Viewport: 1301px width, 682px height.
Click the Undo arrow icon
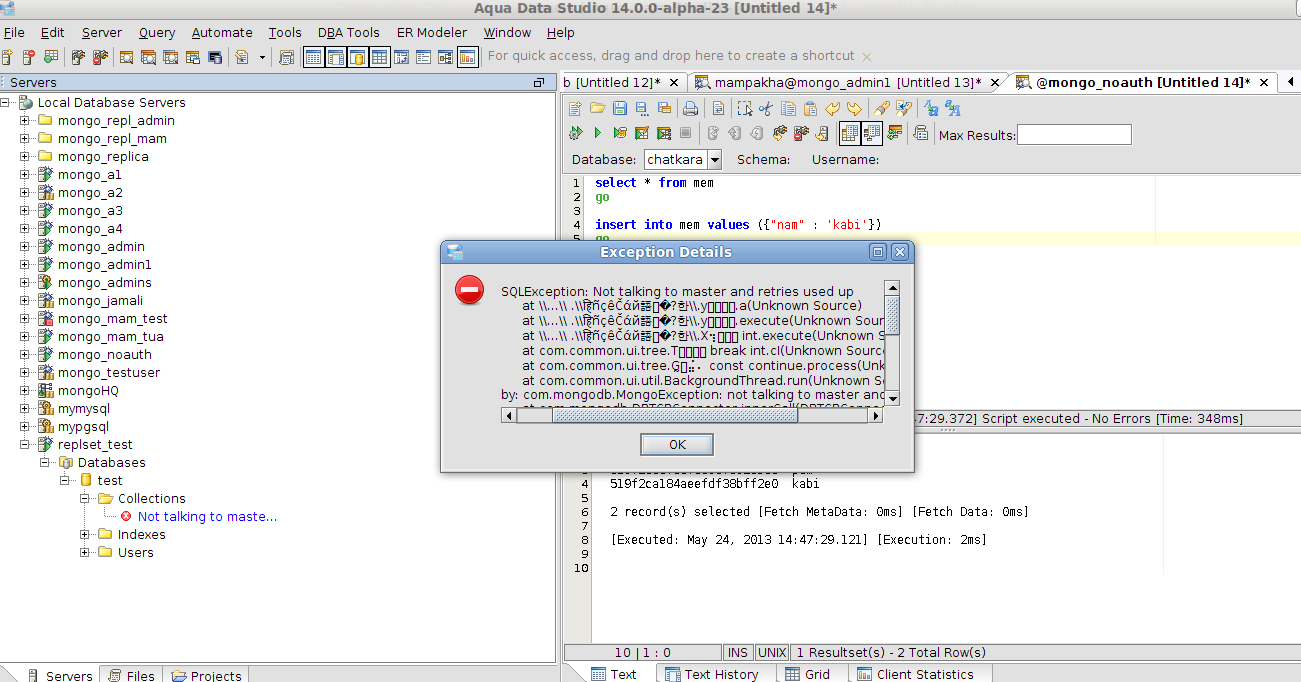point(832,108)
